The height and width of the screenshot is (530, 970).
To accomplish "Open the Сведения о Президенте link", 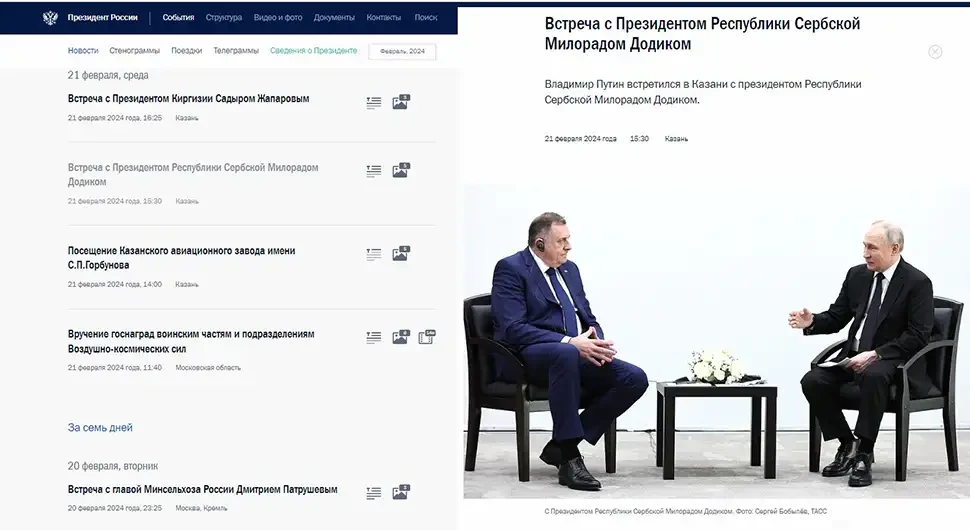I will click(x=314, y=51).
